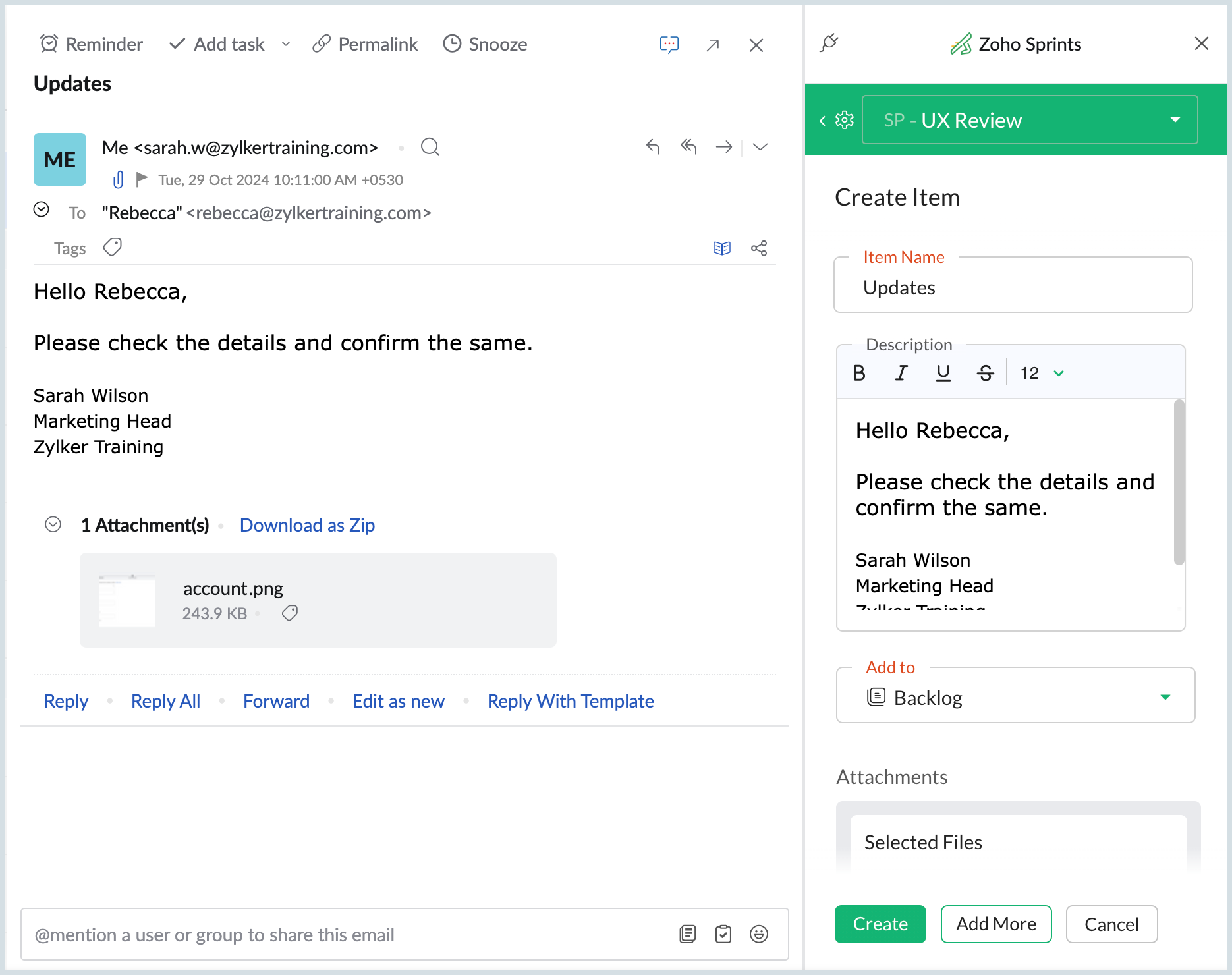Screen dimensions: 1232x975
Task: Snooze this email
Action: point(485,44)
